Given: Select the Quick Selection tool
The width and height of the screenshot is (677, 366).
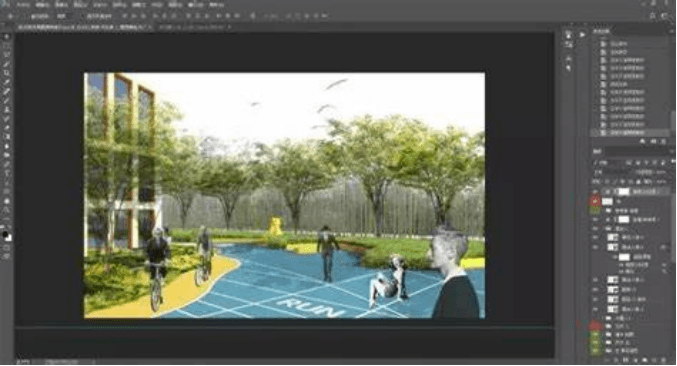Looking at the screenshot, I should pyautogui.click(x=6, y=64).
